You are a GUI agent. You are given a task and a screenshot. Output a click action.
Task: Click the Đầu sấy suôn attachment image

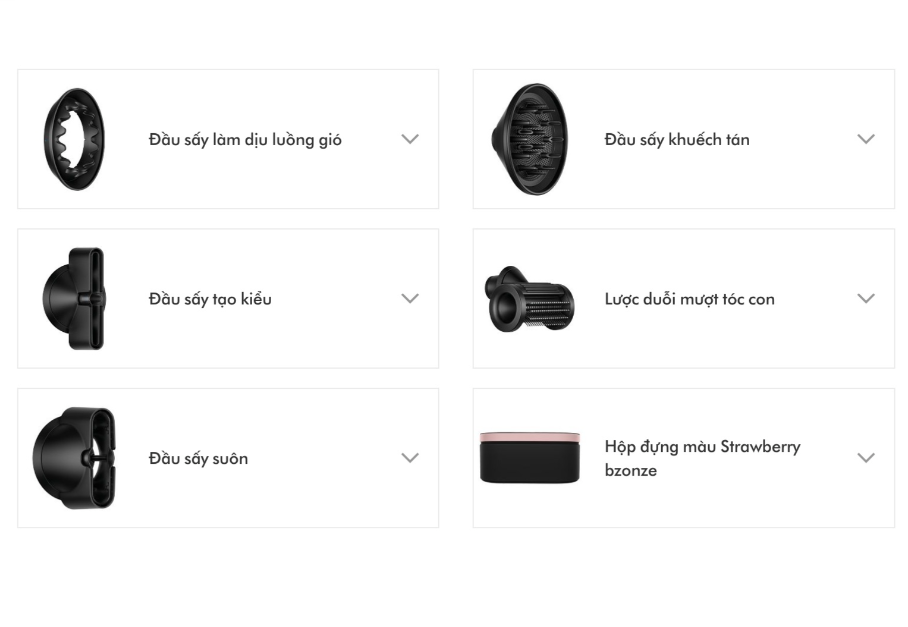click(74, 458)
